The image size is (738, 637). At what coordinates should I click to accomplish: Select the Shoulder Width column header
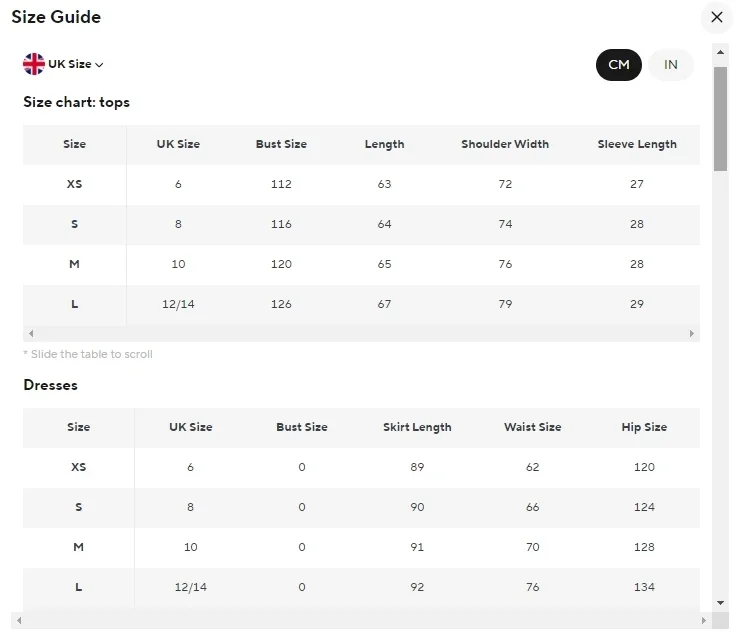(x=505, y=144)
